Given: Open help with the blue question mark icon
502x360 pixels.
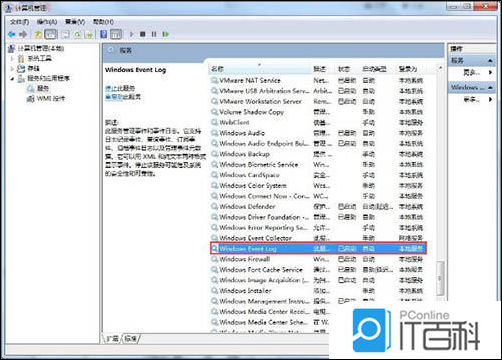Looking at the screenshot, I should [104, 34].
